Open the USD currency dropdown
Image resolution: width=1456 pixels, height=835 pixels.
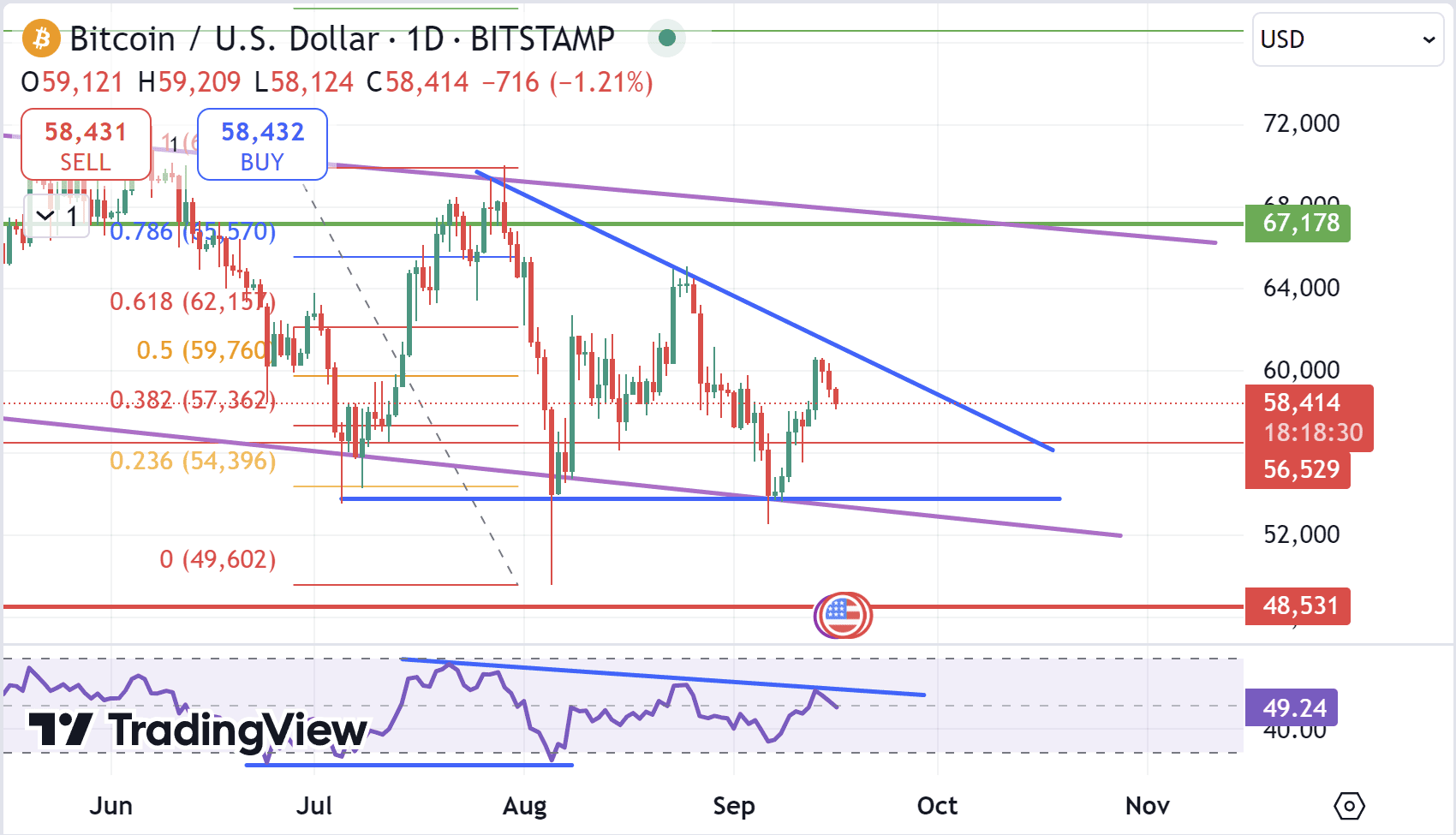(x=1348, y=39)
